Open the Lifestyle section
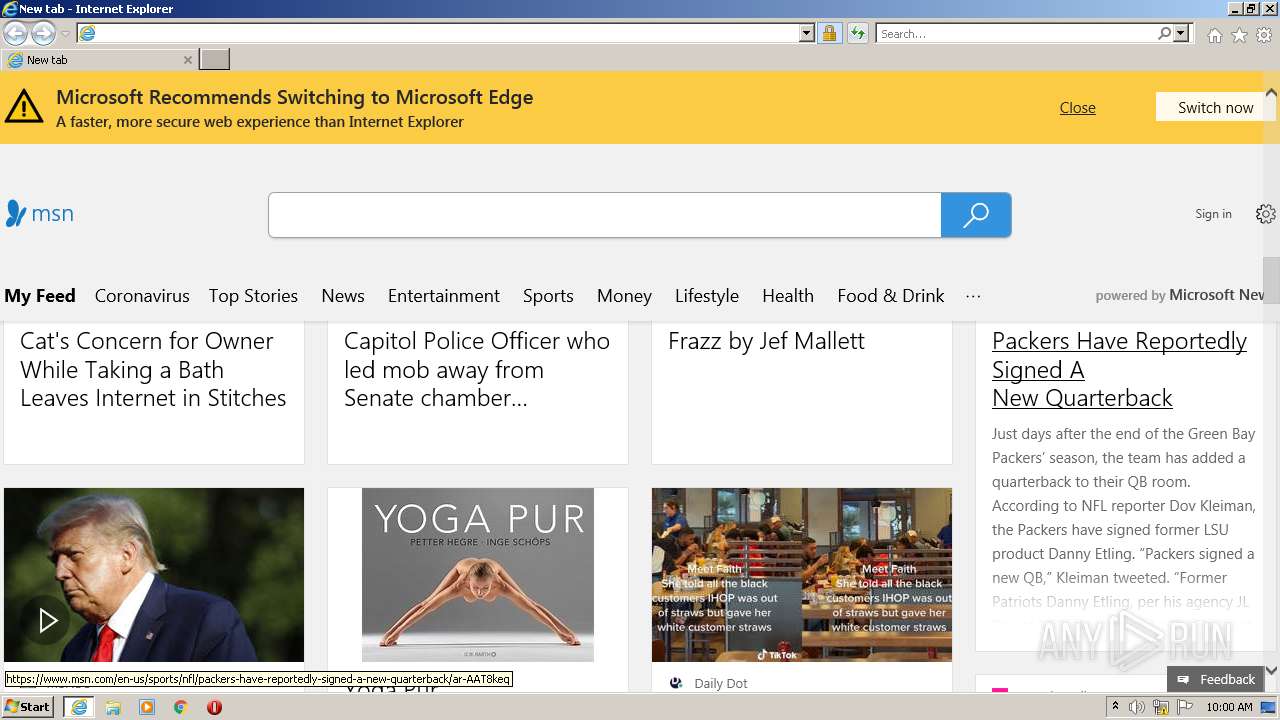Viewport: 1280px width, 720px height. point(707,296)
